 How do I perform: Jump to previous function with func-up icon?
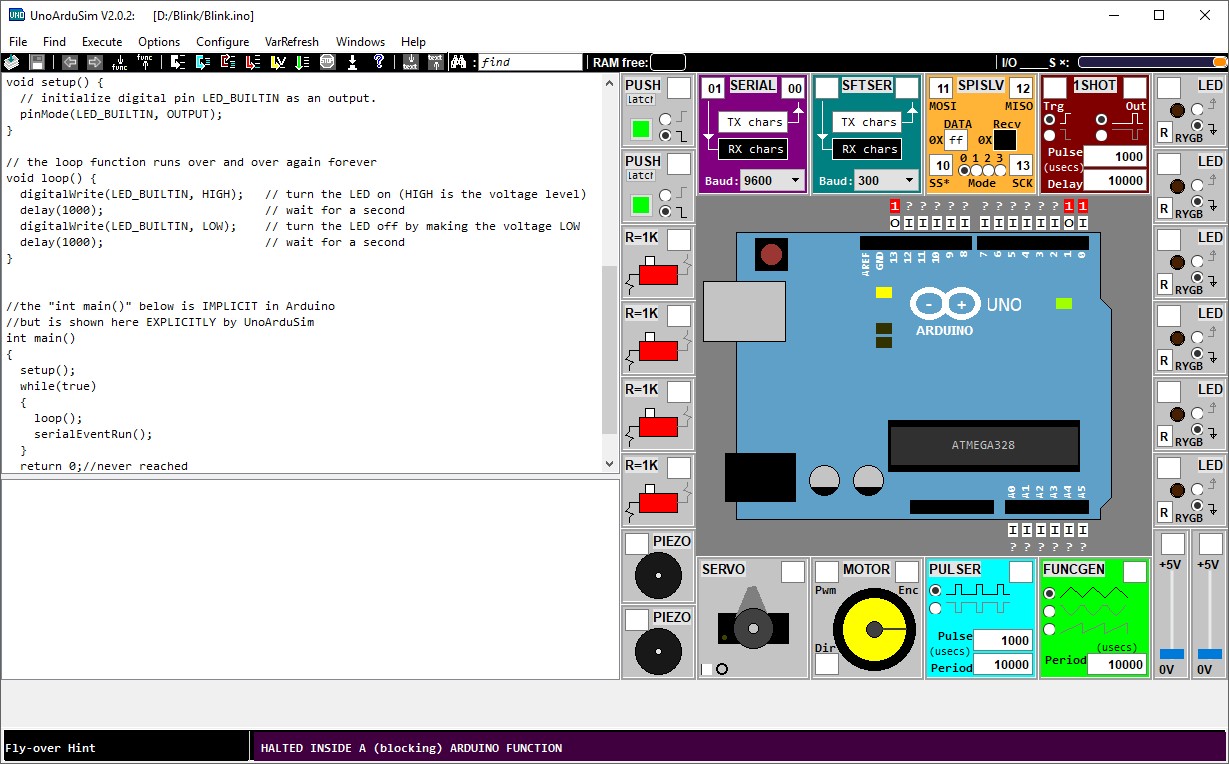[x=145, y=62]
